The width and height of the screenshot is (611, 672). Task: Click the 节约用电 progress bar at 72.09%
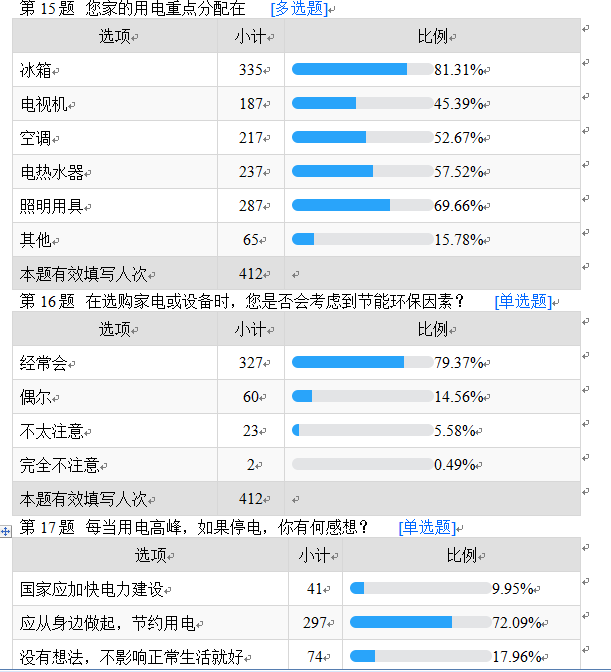(421, 622)
